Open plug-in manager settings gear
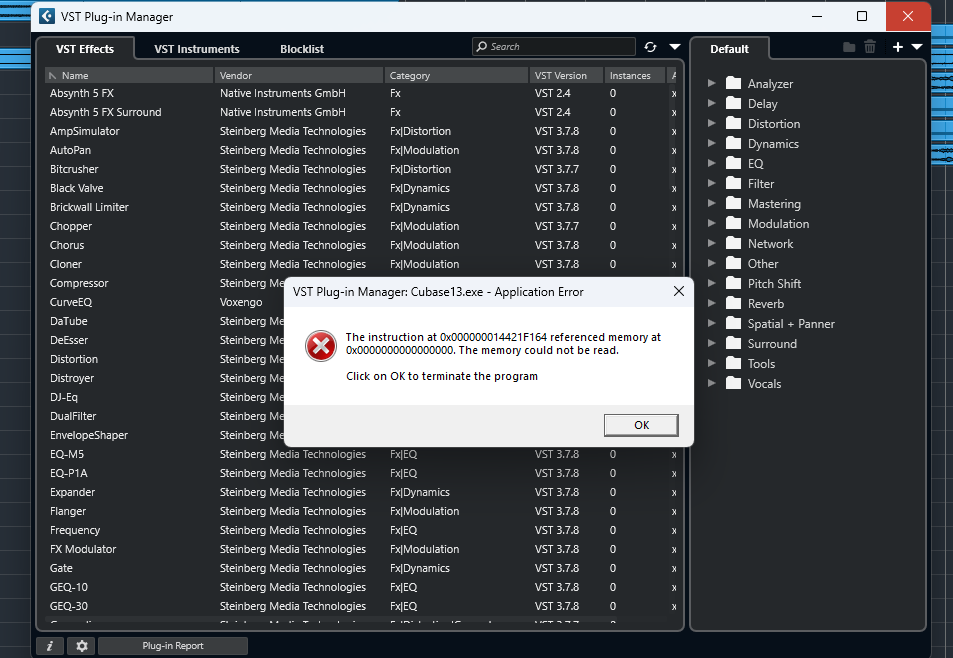The width and height of the screenshot is (953, 658). coord(81,646)
